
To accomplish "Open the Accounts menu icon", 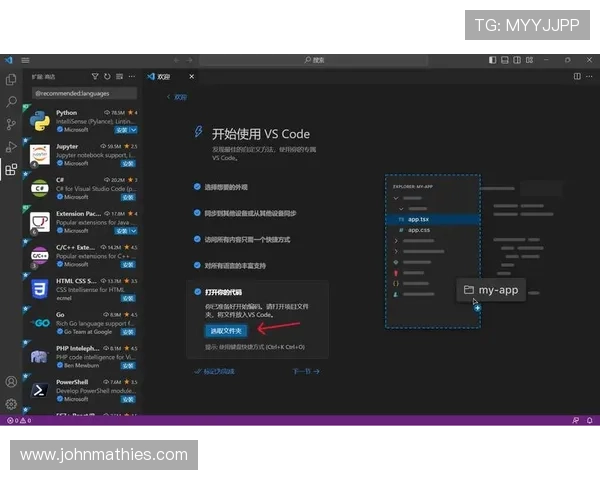I will tap(11, 382).
